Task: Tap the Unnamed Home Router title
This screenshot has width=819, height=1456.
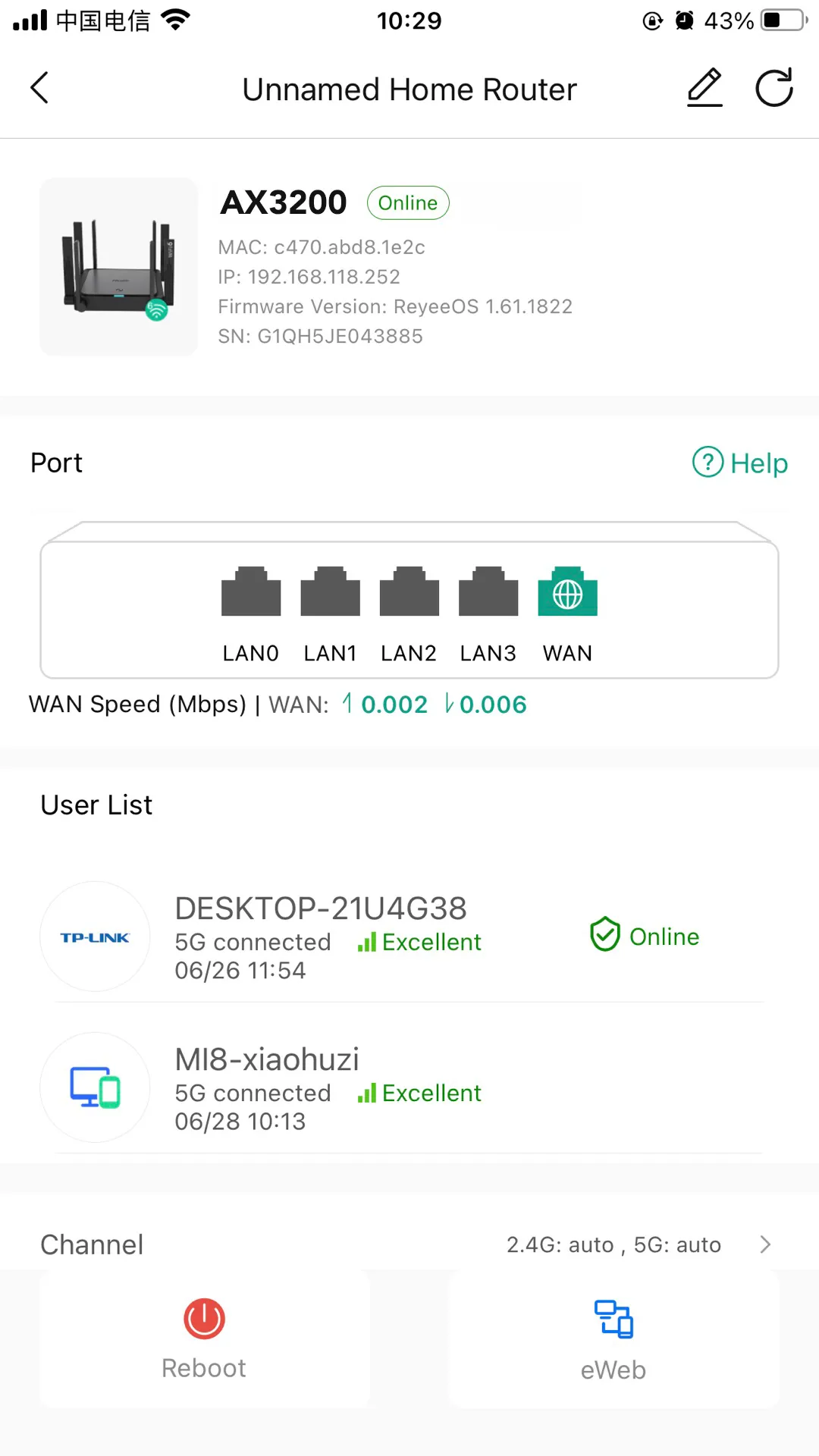Action: click(409, 89)
